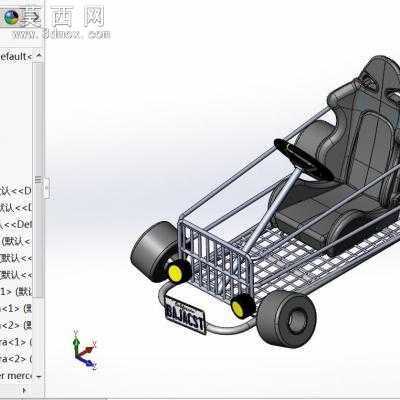Open the DisplayManager appearance ball tab
Screen dimensions: 400x400
point(11,17)
